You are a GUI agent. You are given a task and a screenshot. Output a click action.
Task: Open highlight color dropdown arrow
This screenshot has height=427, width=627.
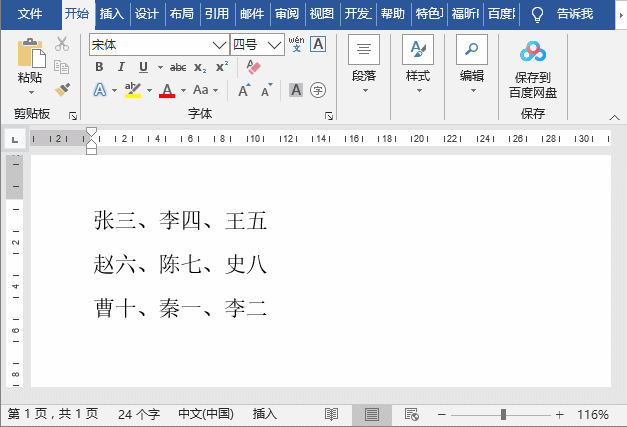click(150, 90)
